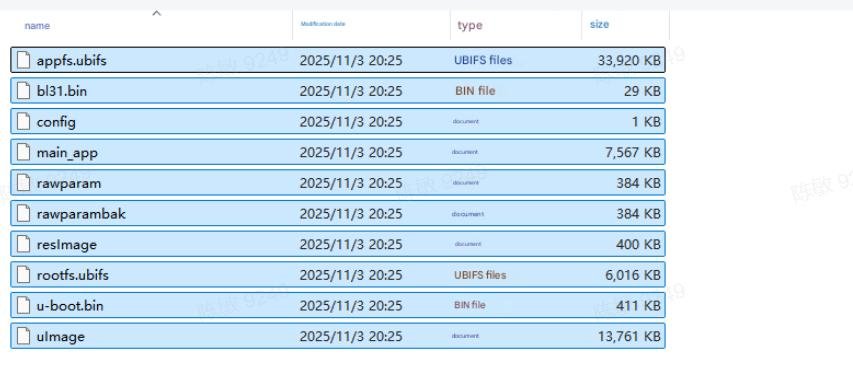Click the UBIFS files type for rootfs.ubifs
This screenshot has width=853, height=390.
pyautogui.click(x=480, y=275)
